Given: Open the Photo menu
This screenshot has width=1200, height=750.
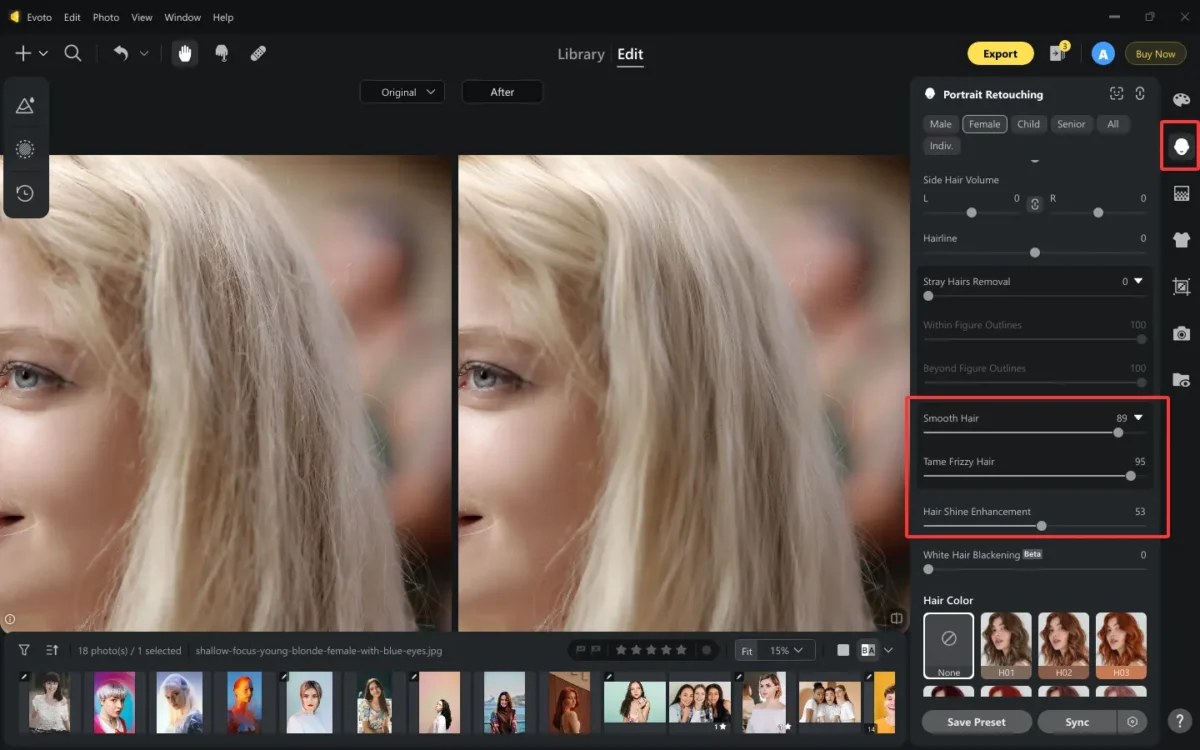Looking at the screenshot, I should click(x=106, y=17).
